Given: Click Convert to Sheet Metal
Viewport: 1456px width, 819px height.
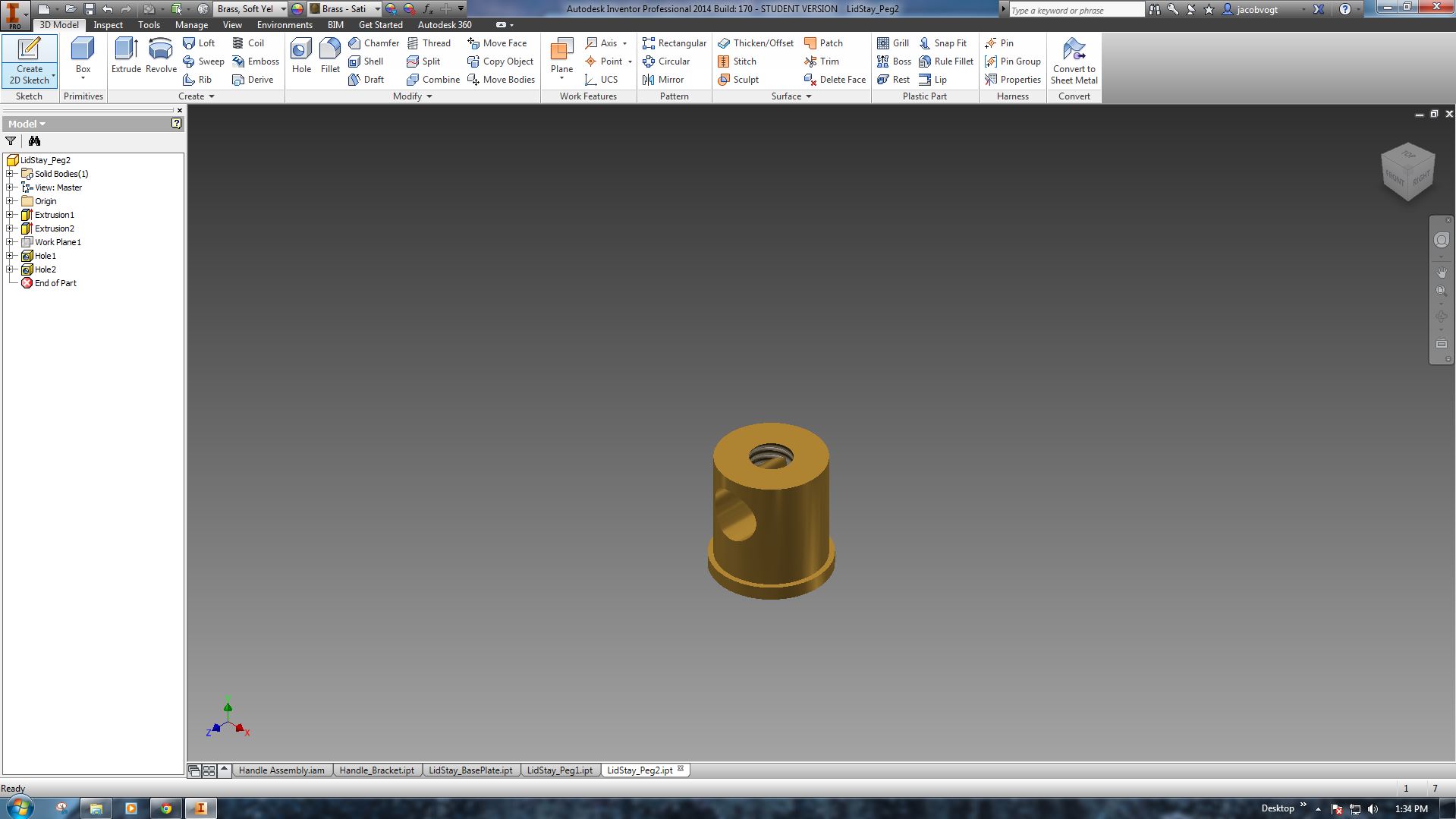Looking at the screenshot, I should coord(1074,61).
